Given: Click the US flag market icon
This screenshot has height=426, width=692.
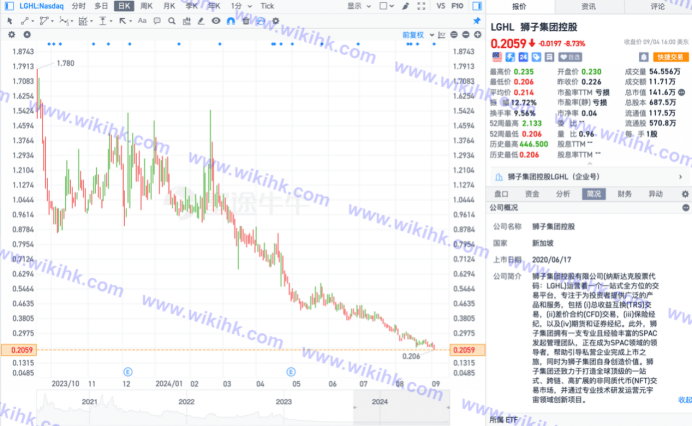Looking at the screenshot, I should coord(497,57).
